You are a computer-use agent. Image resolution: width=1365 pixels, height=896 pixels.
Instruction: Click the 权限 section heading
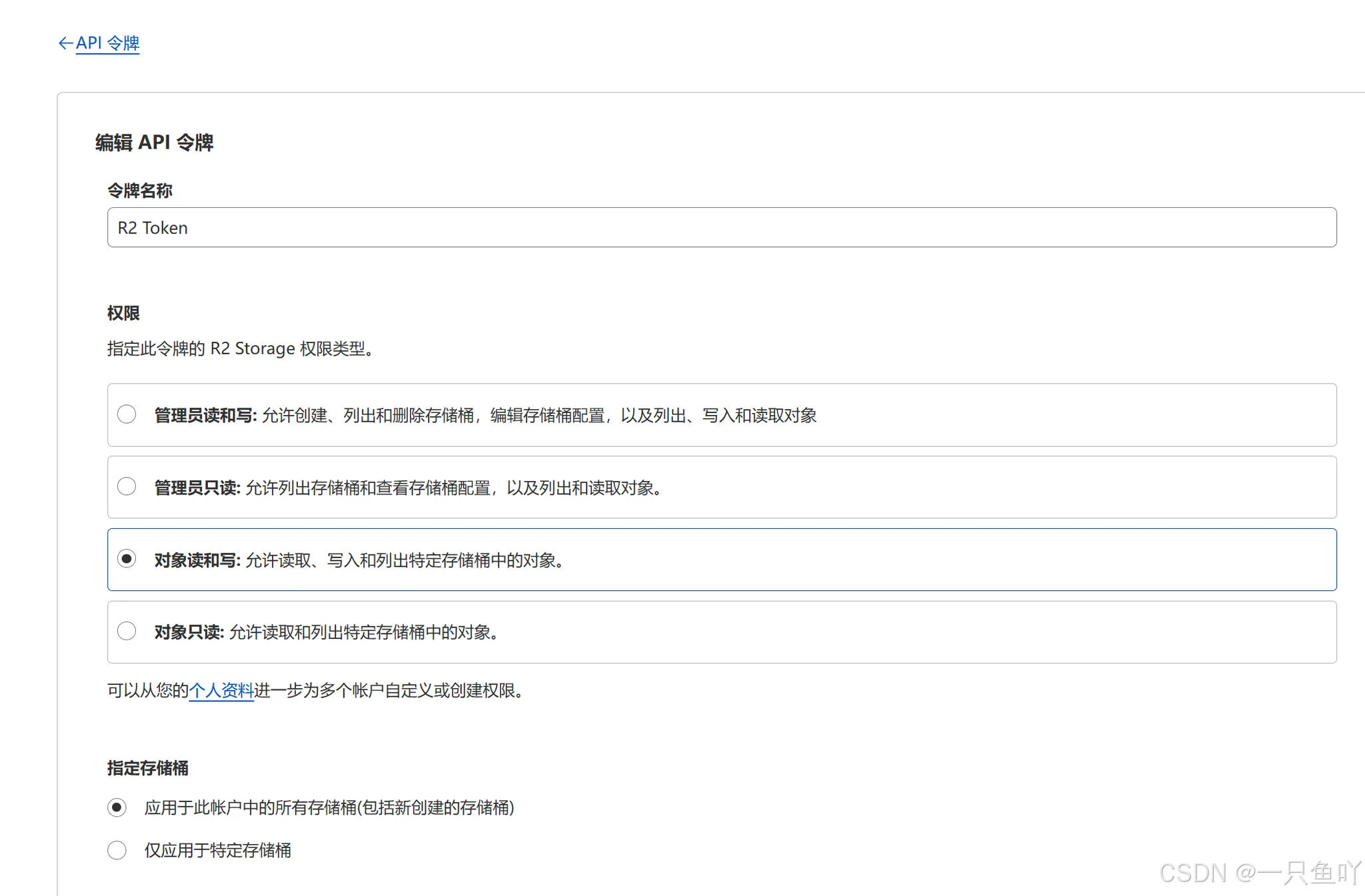[x=123, y=313]
